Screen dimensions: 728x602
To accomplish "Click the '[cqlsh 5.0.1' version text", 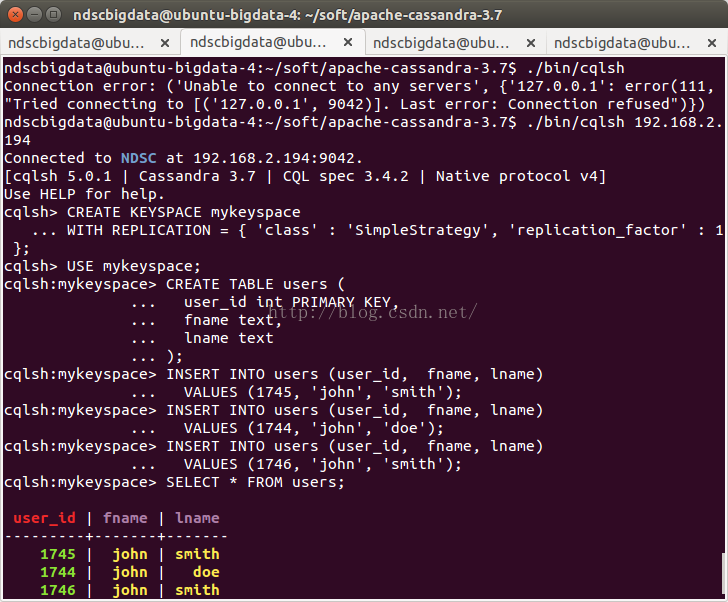I will pos(58,176).
